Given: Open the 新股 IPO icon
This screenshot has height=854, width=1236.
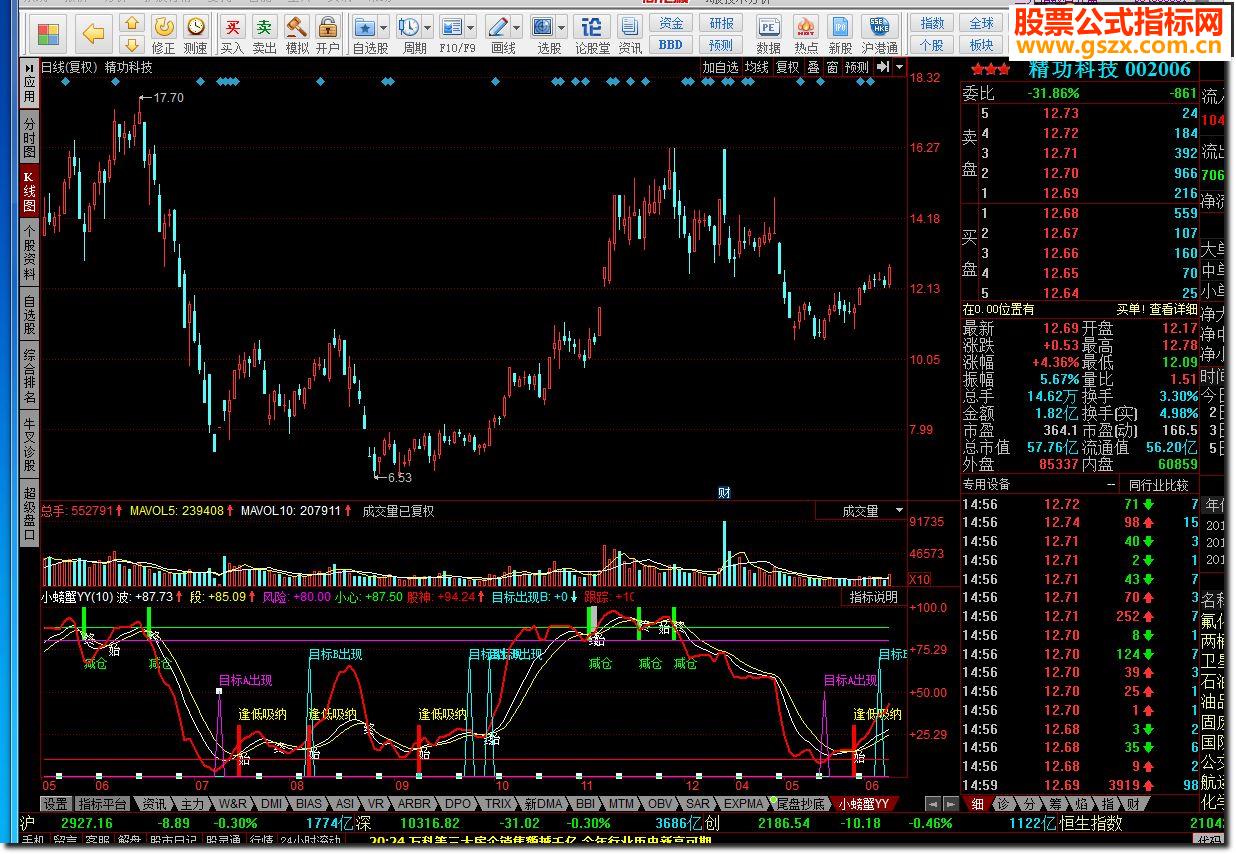Looking at the screenshot, I should [x=841, y=35].
